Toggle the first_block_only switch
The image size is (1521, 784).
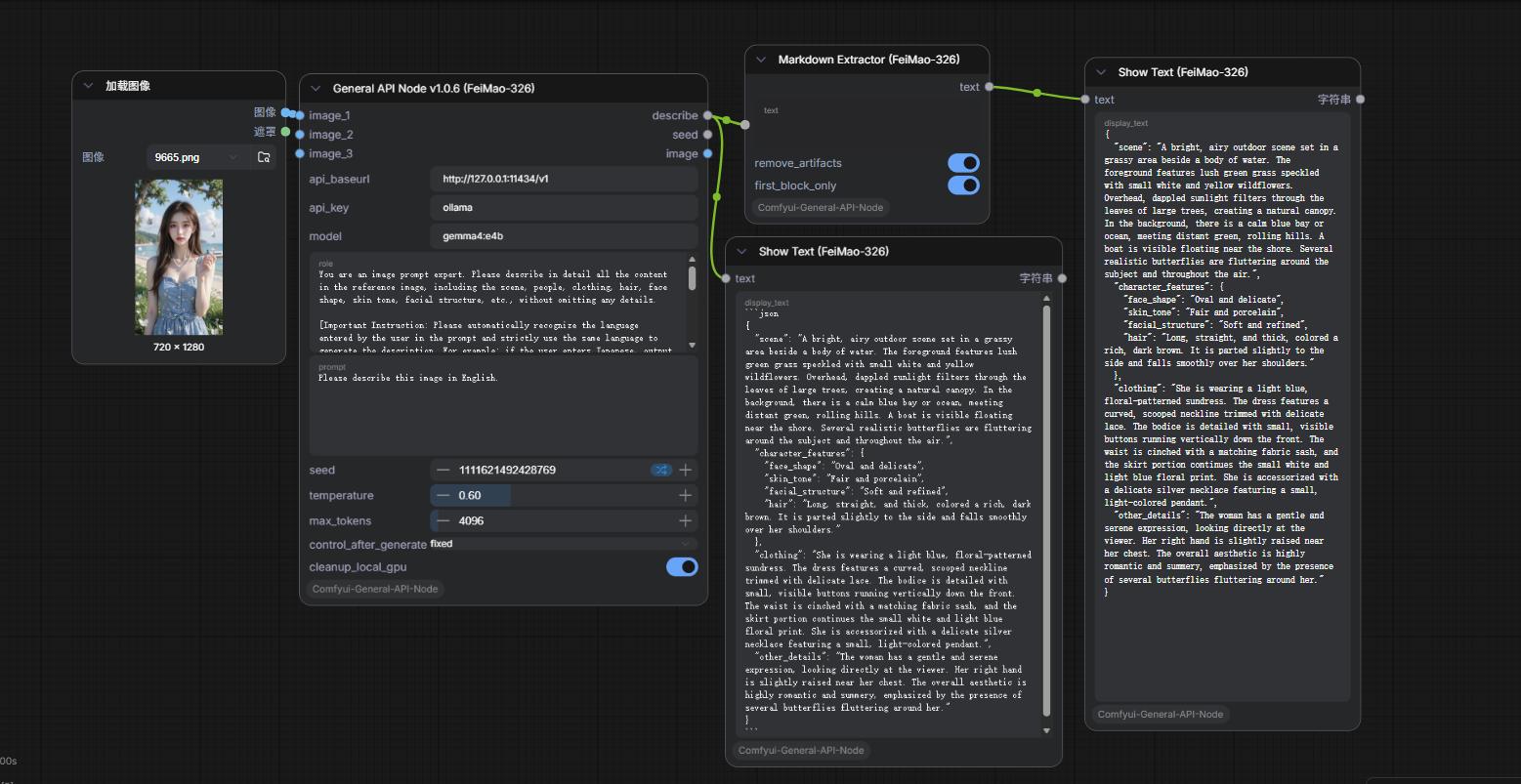pyautogui.click(x=963, y=186)
